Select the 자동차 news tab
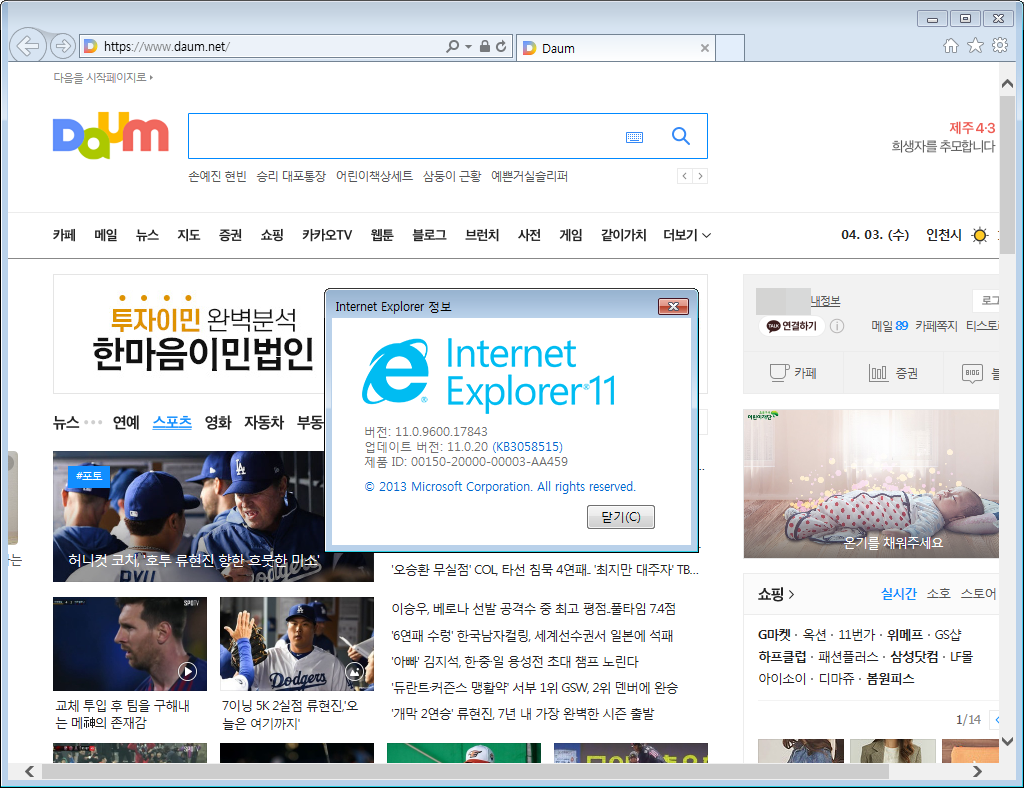The image size is (1024, 788). pyautogui.click(x=264, y=423)
